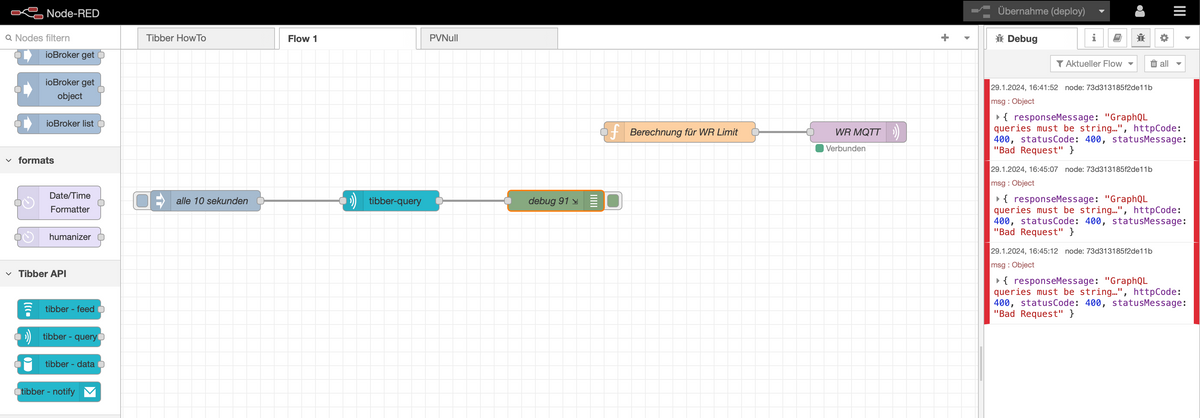Click the output port of tibber-query node

tap(440, 201)
